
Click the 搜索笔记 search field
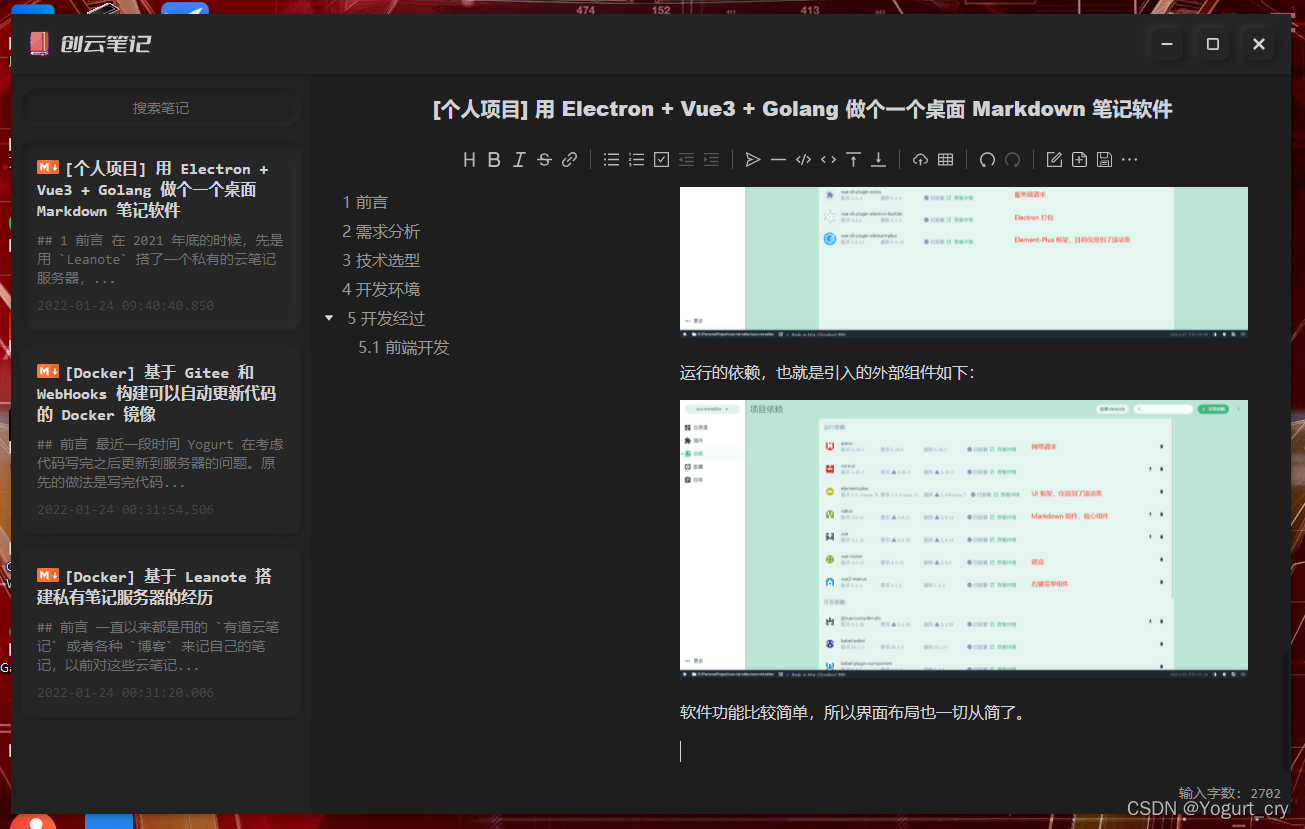pos(160,107)
